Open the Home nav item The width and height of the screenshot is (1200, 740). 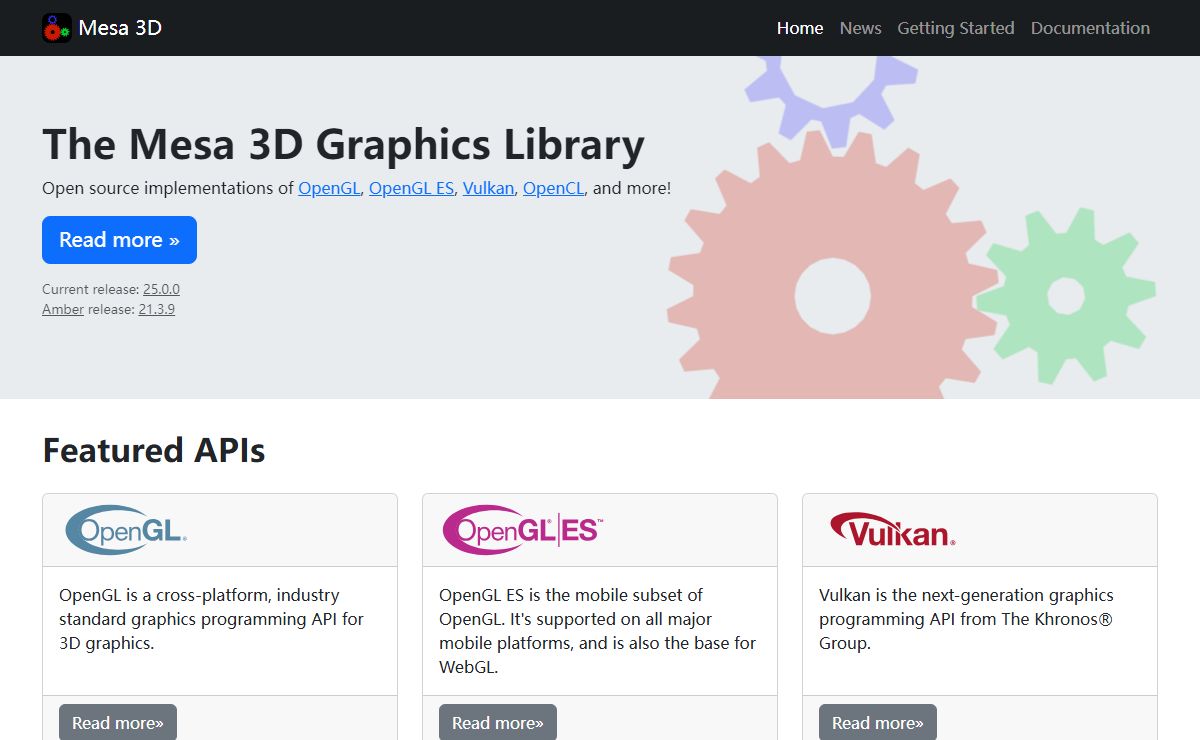pos(800,28)
